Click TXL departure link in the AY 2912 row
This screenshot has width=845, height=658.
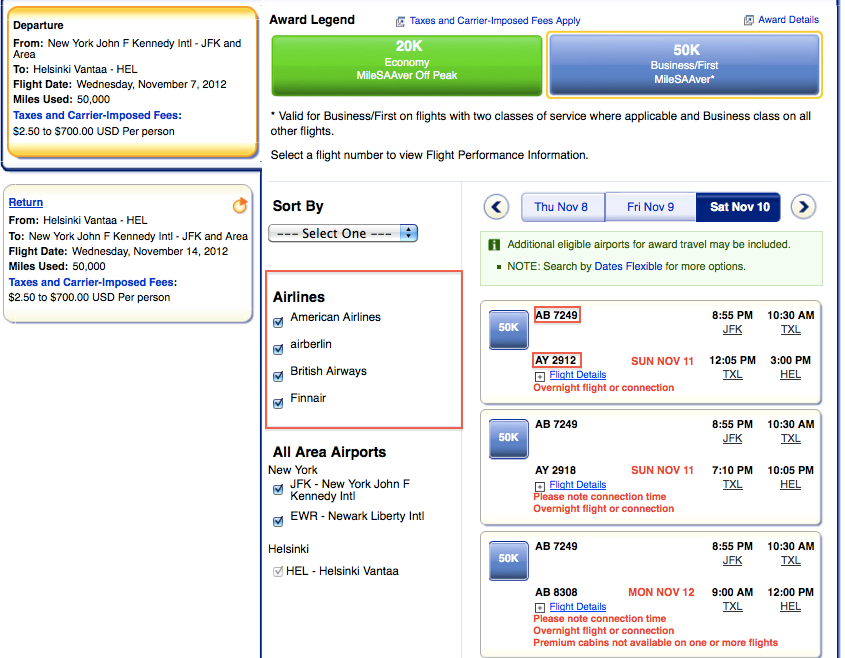pyautogui.click(x=732, y=375)
